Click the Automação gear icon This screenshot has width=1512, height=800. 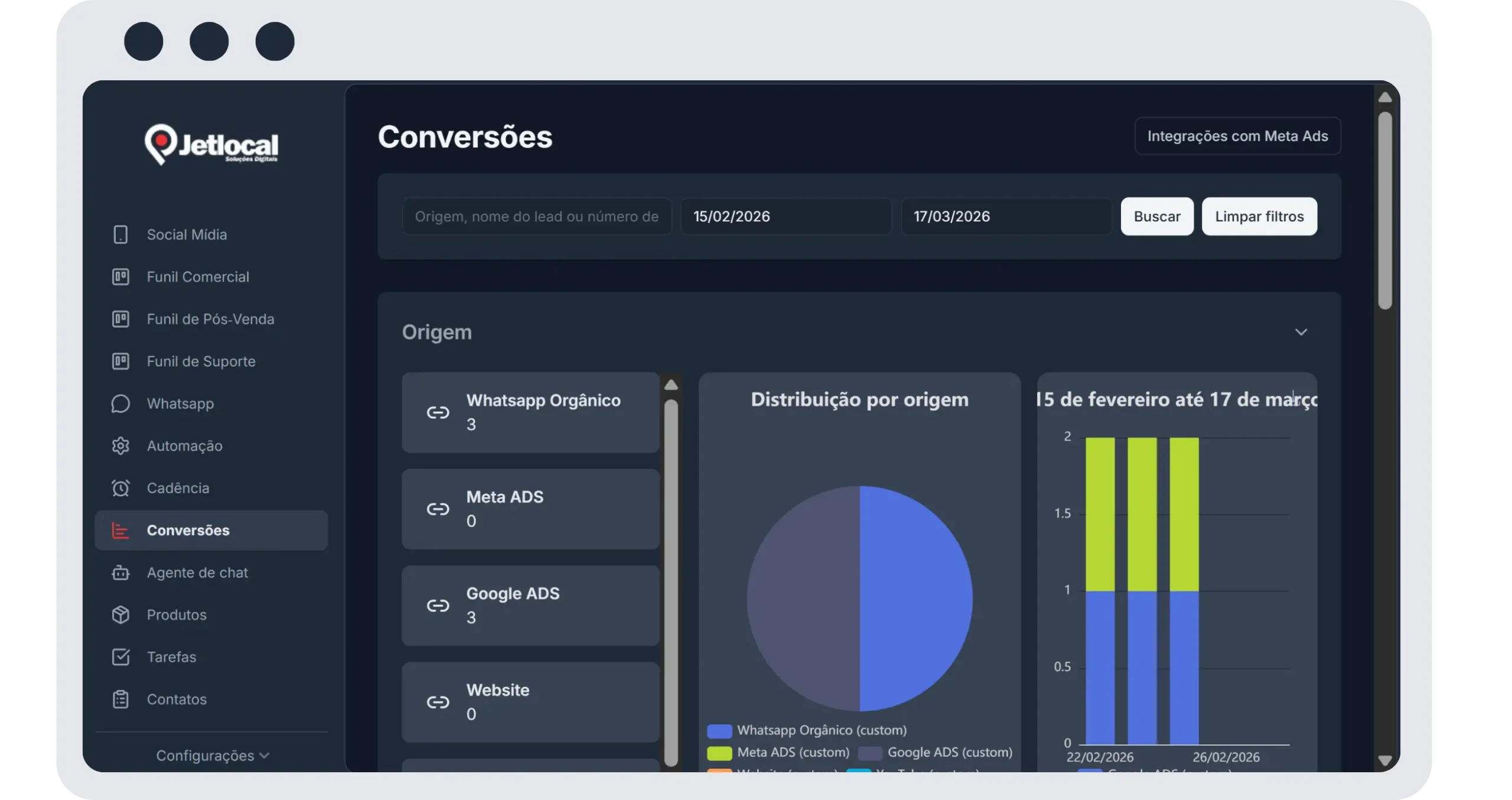point(120,446)
